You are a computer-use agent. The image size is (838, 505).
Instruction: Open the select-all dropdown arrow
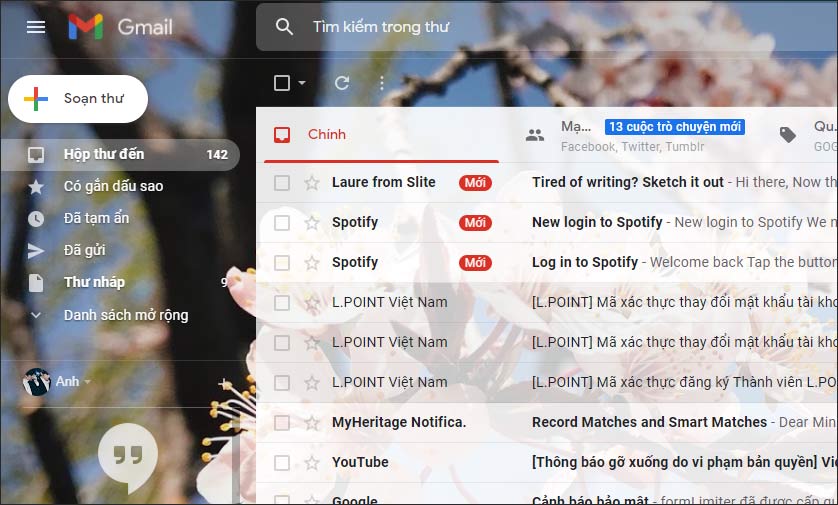tap(302, 83)
